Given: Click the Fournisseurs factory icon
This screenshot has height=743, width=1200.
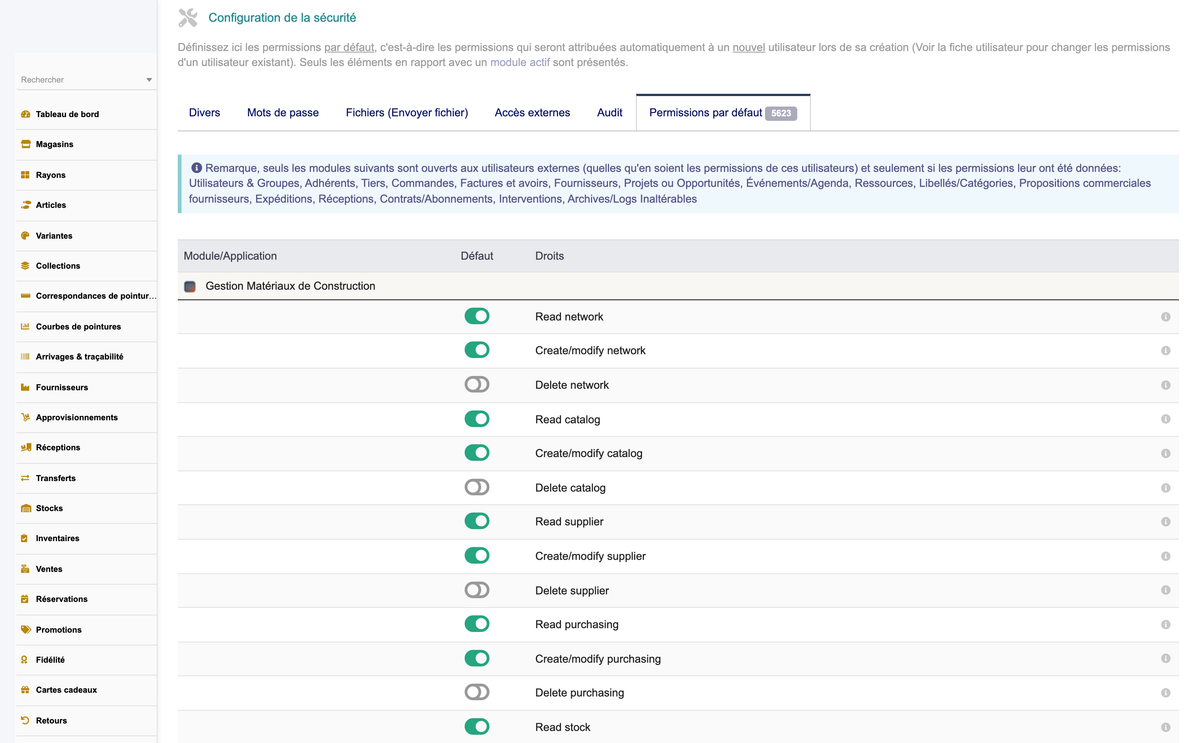Looking at the screenshot, I should (25, 387).
